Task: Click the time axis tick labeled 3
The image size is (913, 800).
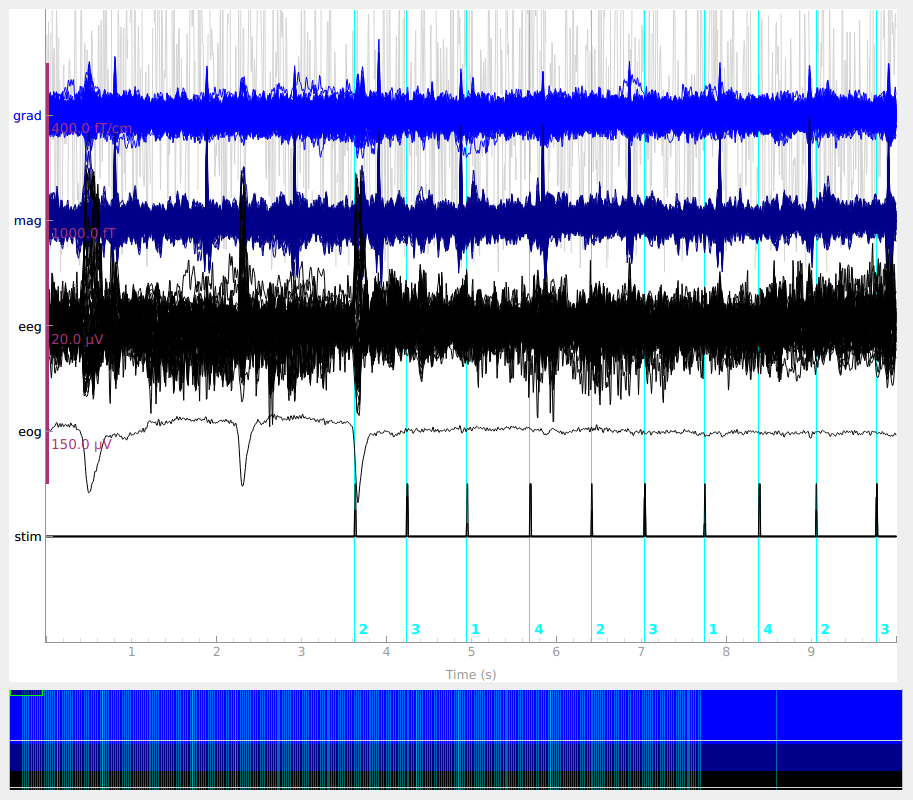Action: click(301, 652)
